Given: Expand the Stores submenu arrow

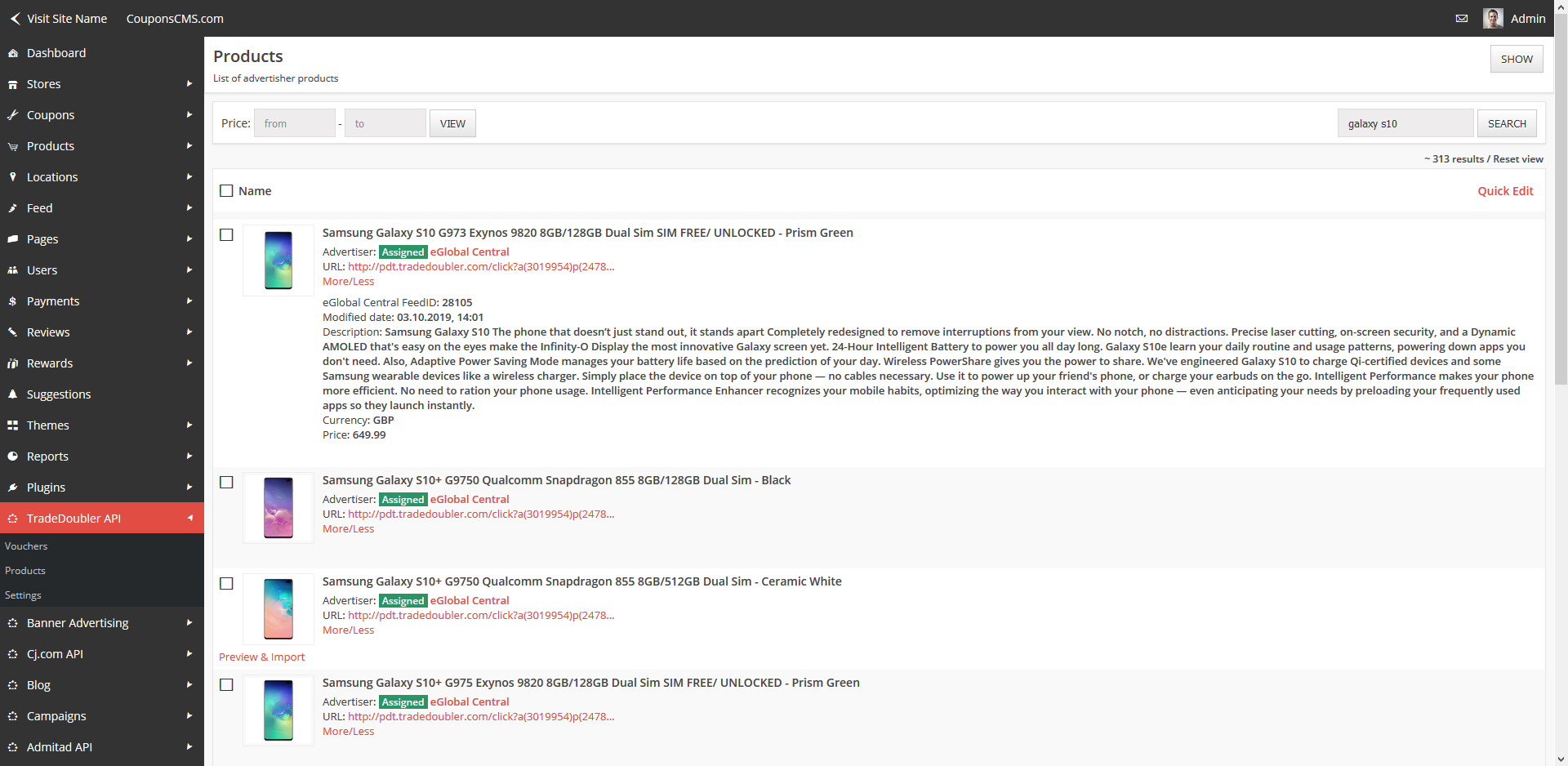Looking at the screenshot, I should [x=189, y=84].
